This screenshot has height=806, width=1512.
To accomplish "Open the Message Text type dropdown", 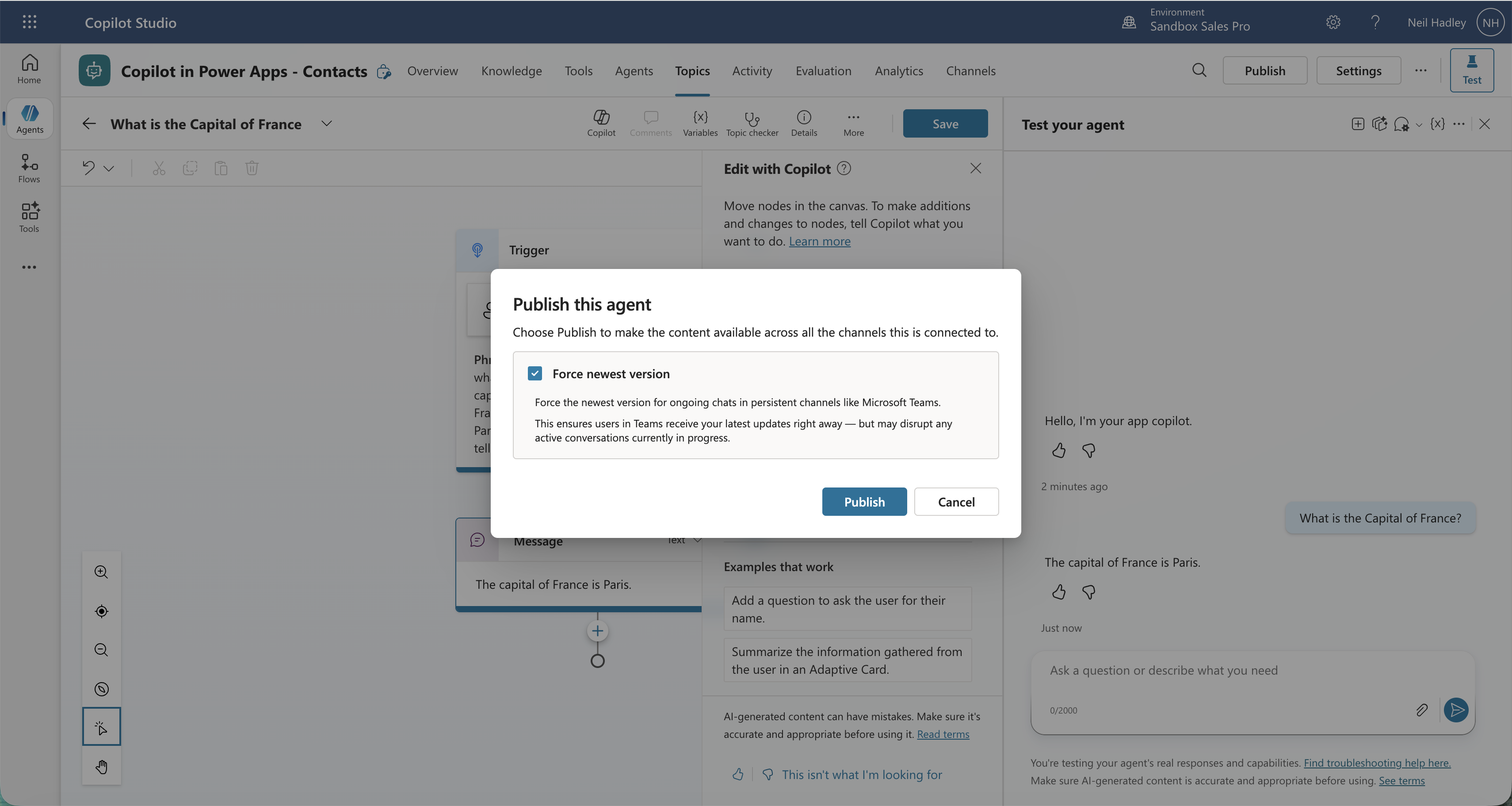I will tap(684, 540).
